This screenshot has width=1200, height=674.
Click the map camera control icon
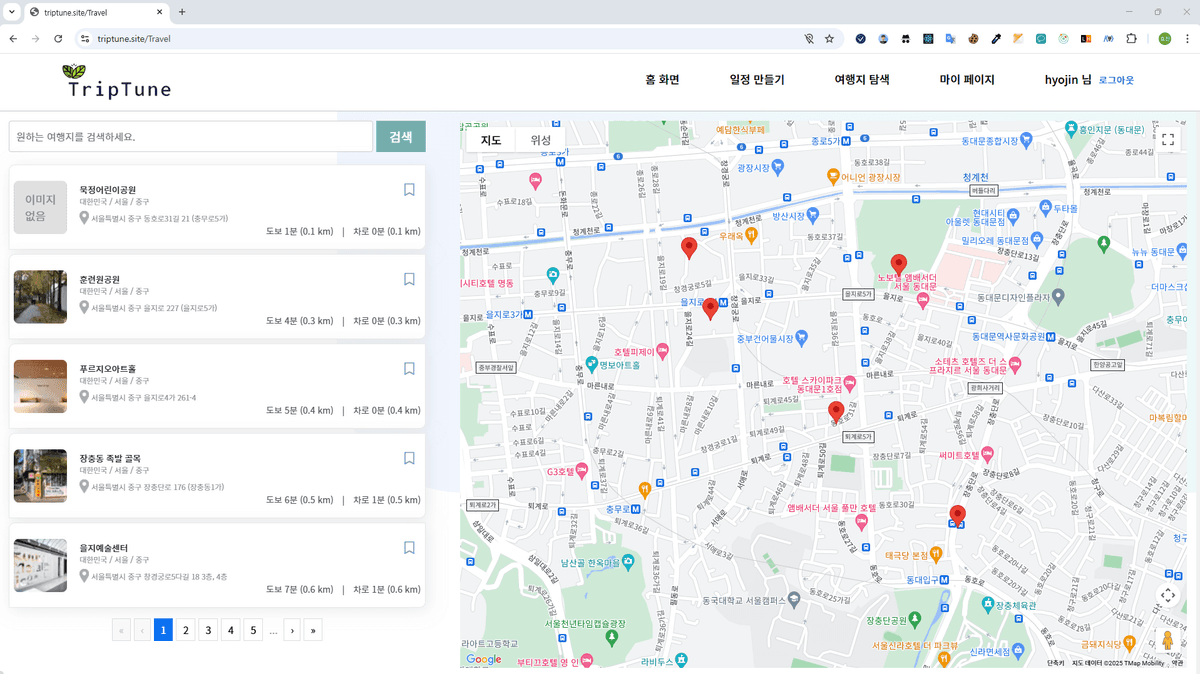point(1167,595)
